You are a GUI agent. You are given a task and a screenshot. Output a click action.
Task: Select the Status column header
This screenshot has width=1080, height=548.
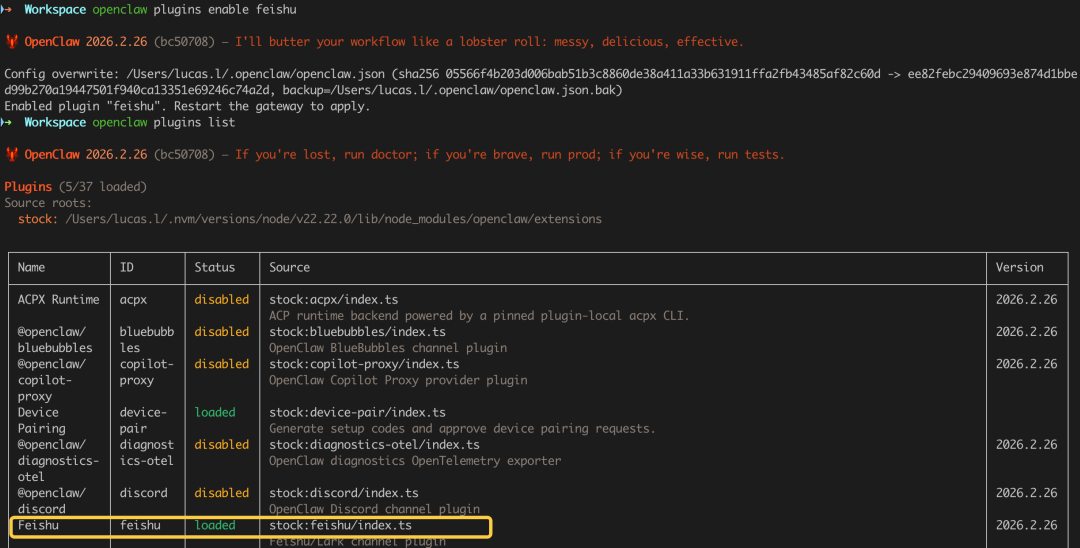[215, 268]
